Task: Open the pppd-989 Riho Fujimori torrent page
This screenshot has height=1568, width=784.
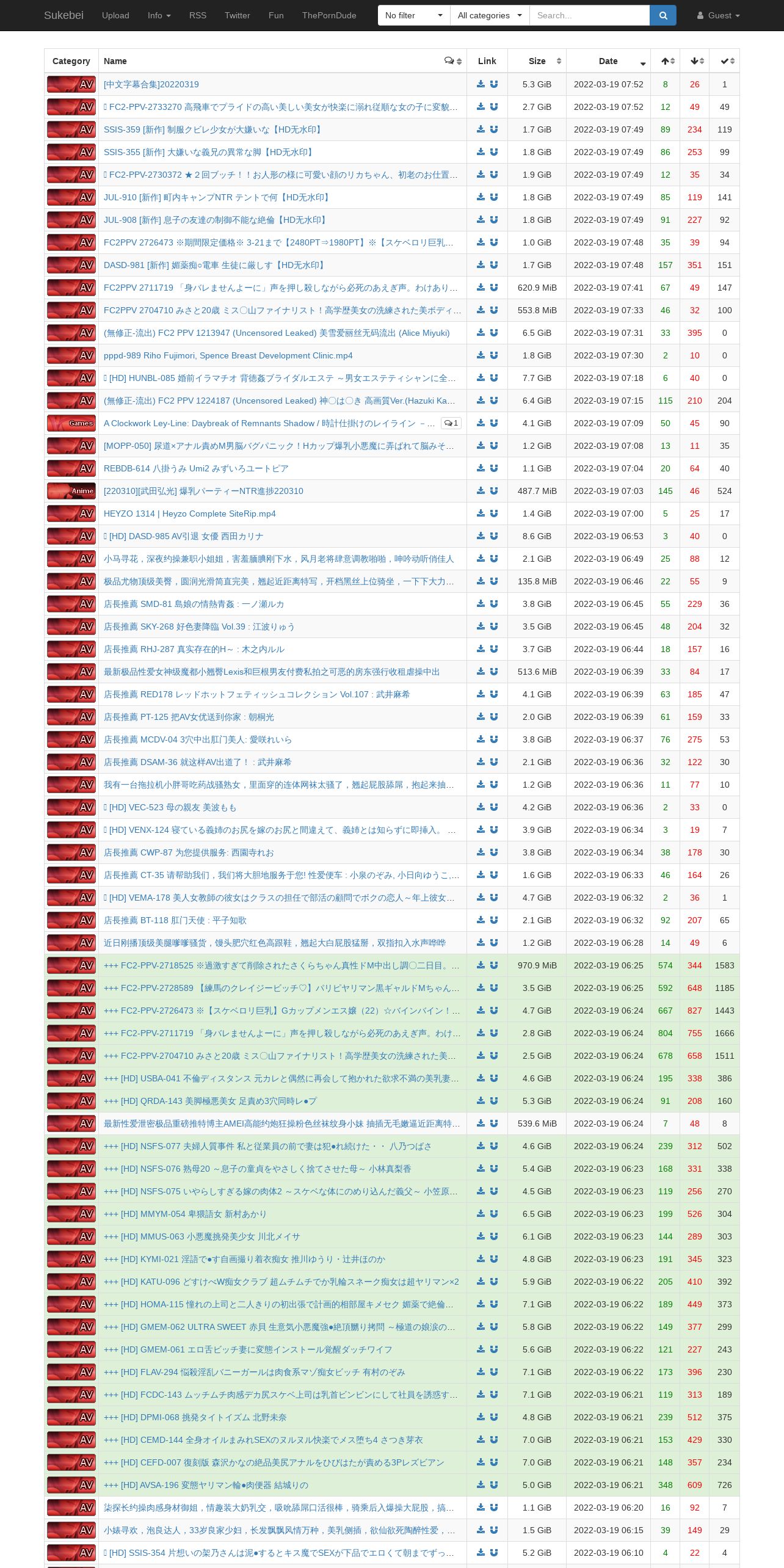Action: [x=228, y=355]
